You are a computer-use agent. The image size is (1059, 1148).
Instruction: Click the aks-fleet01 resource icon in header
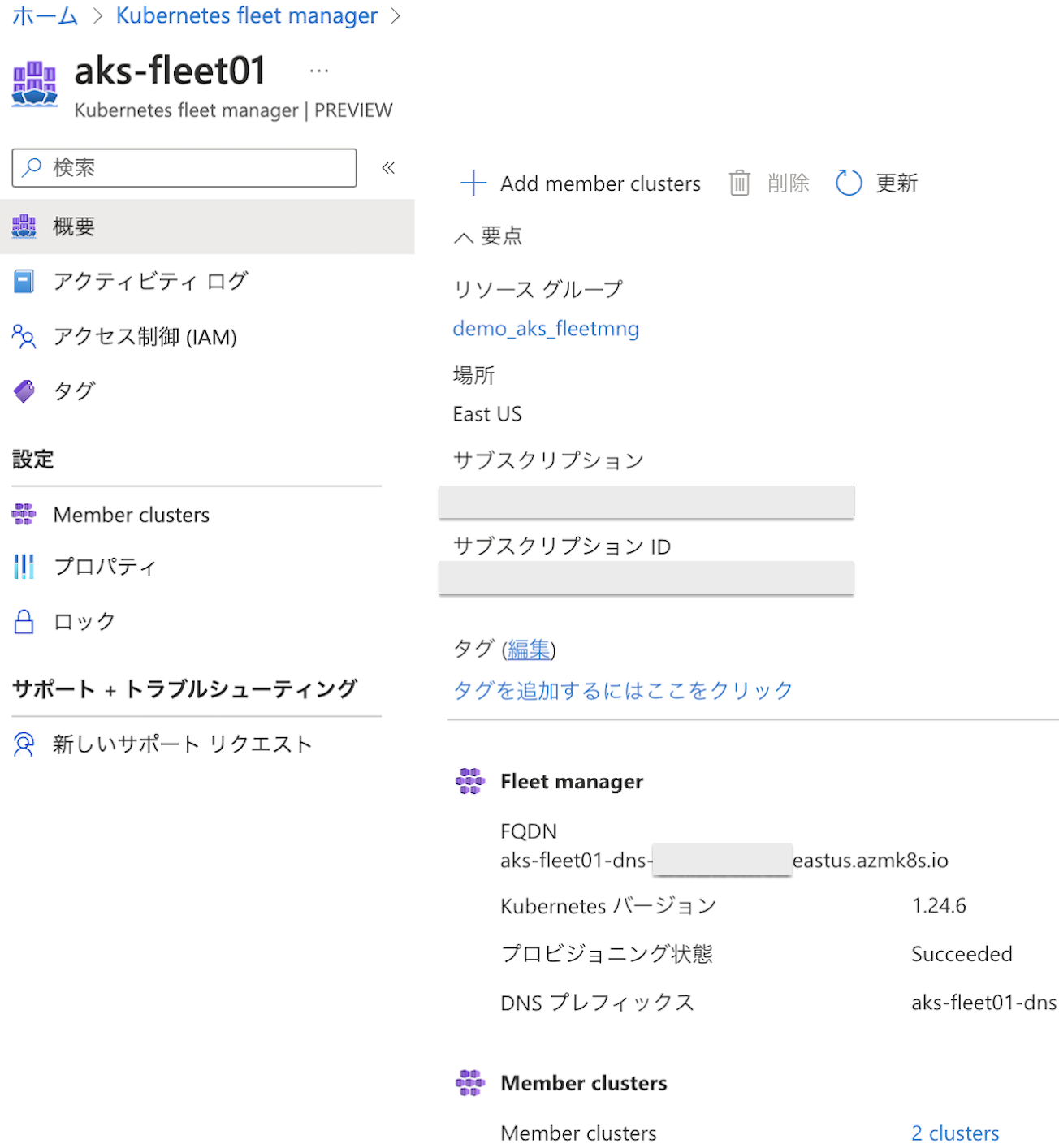click(x=35, y=83)
